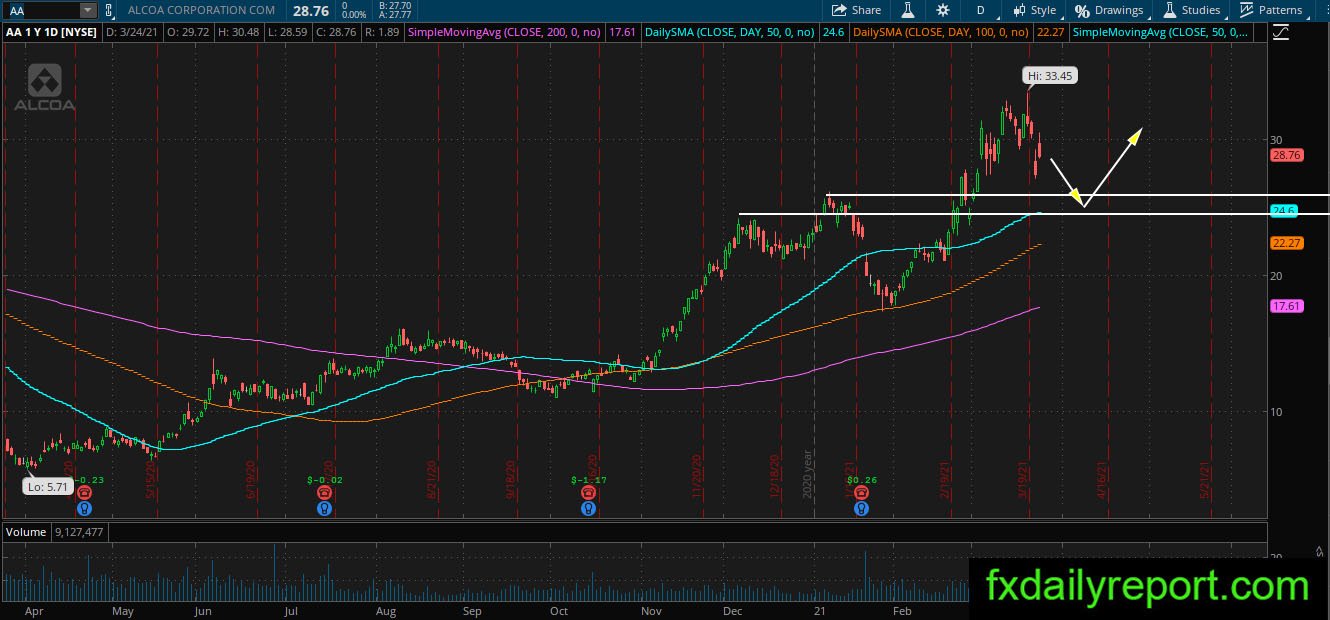Image resolution: width=1330 pixels, height=620 pixels.
Task: Click the red 28.76 price bubble on axis
Action: pos(1285,156)
